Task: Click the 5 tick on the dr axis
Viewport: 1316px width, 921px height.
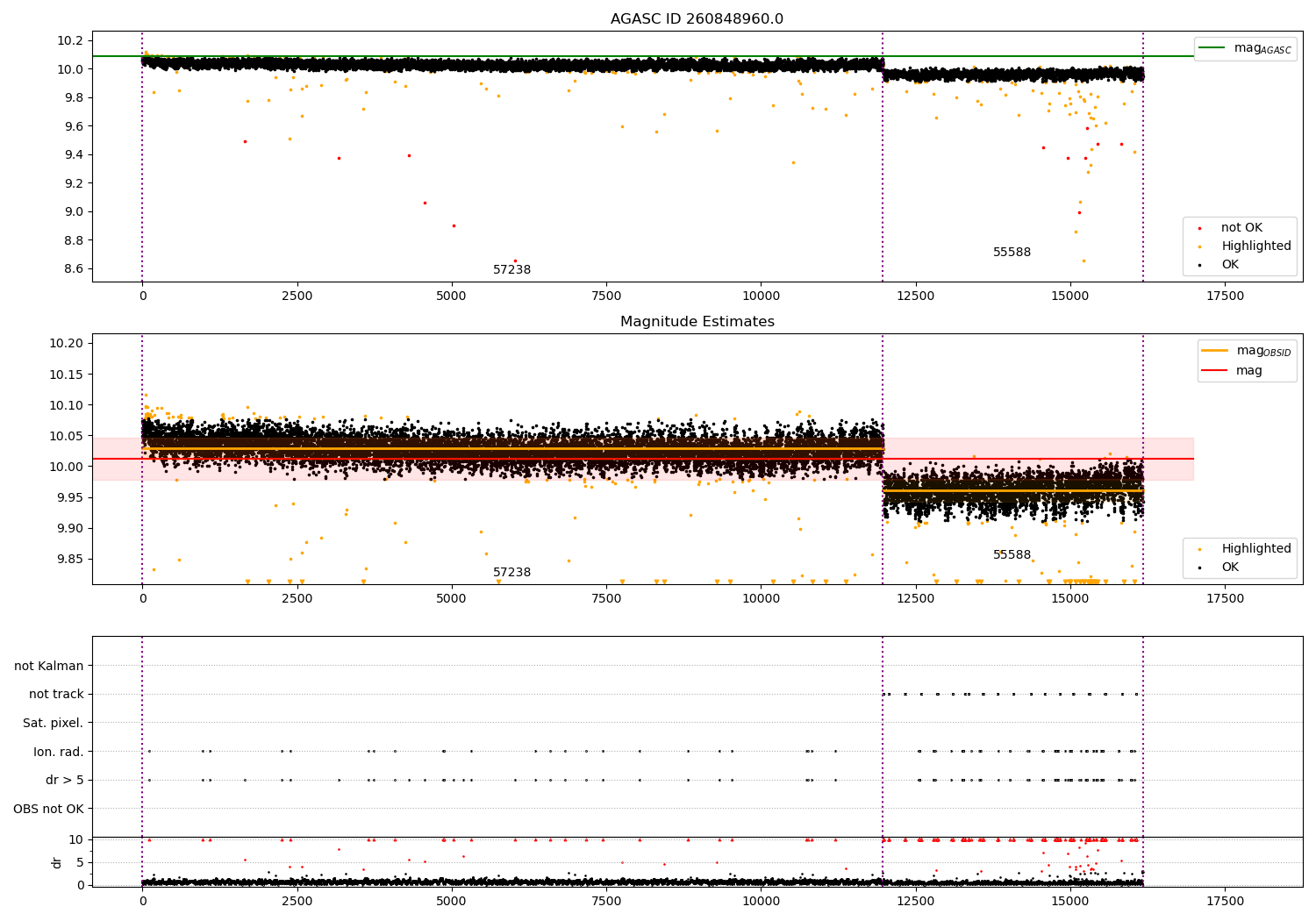Action: coord(81,862)
